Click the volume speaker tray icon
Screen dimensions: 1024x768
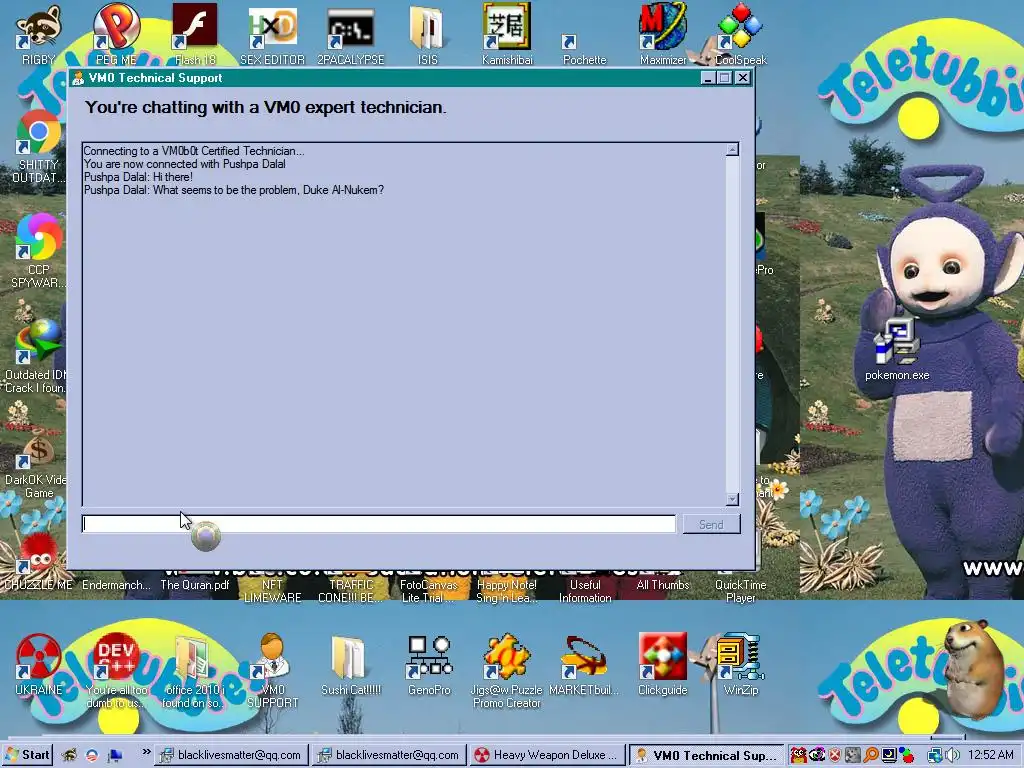click(952, 756)
